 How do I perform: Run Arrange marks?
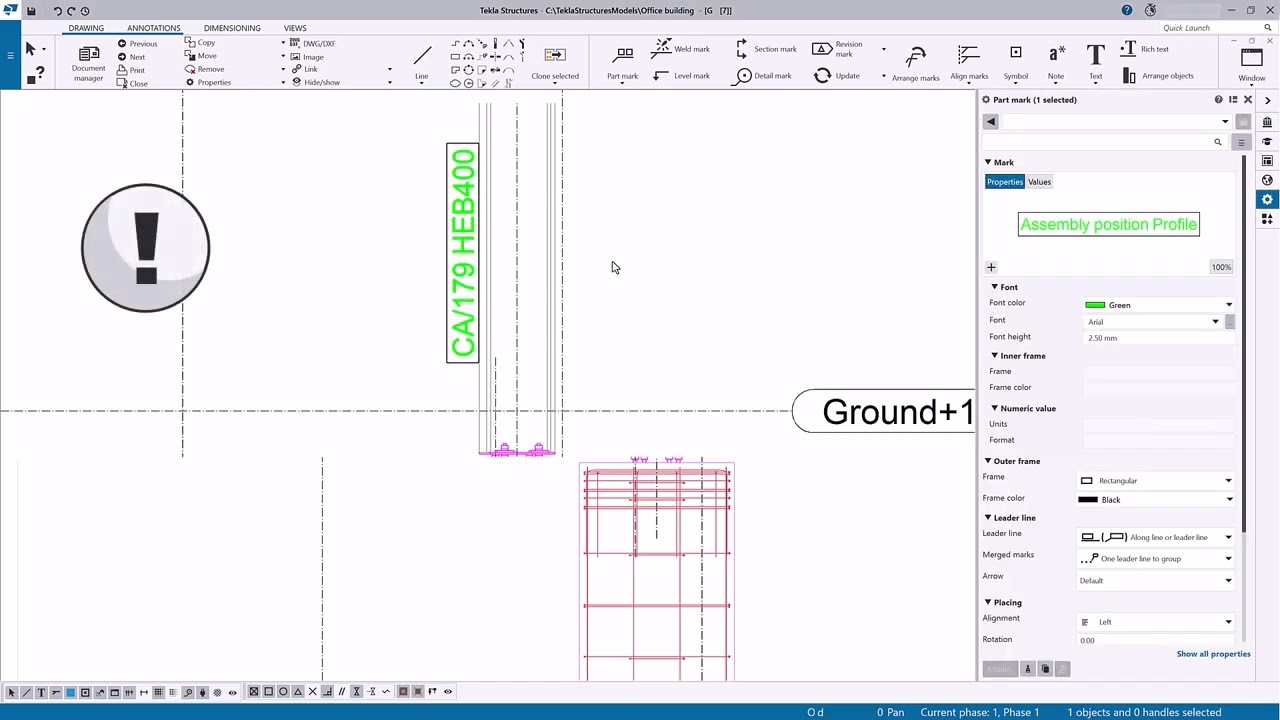click(x=915, y=62)
